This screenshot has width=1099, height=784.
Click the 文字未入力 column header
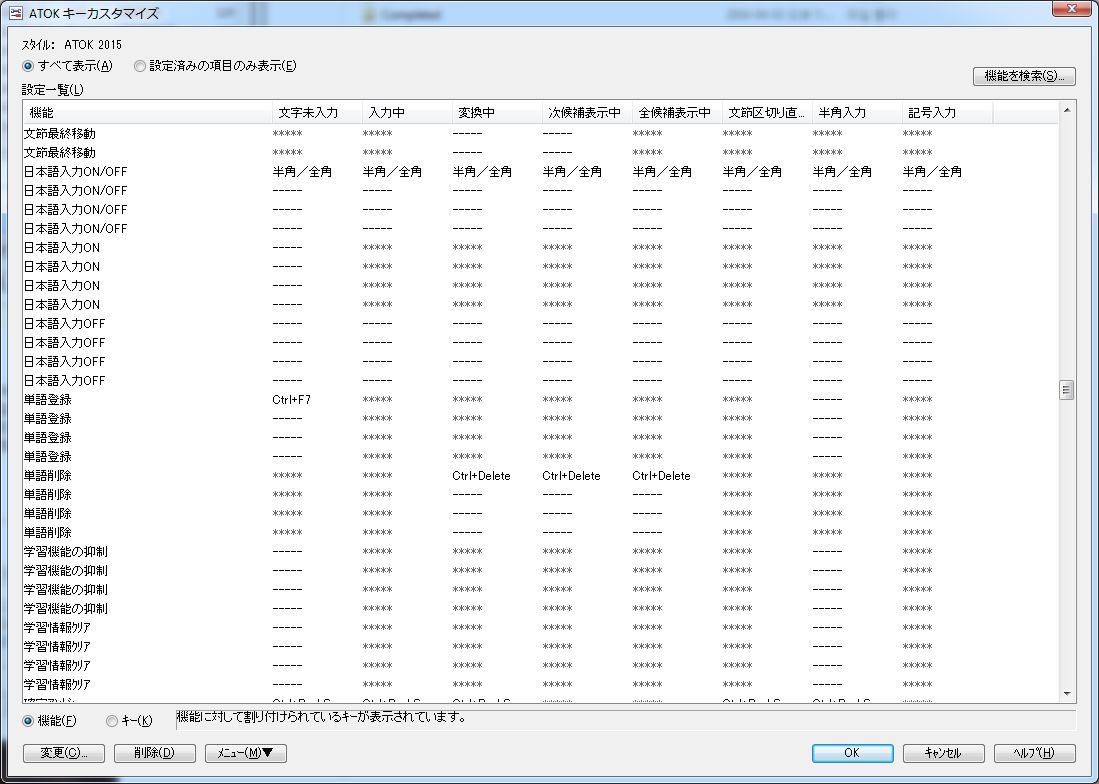point(318,113)
